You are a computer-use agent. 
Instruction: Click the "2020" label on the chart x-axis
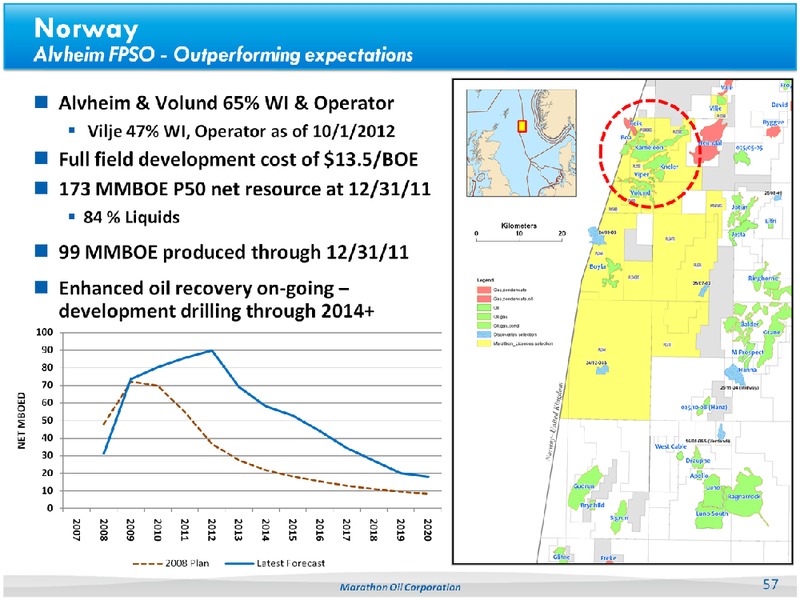[x=428, y=530]
